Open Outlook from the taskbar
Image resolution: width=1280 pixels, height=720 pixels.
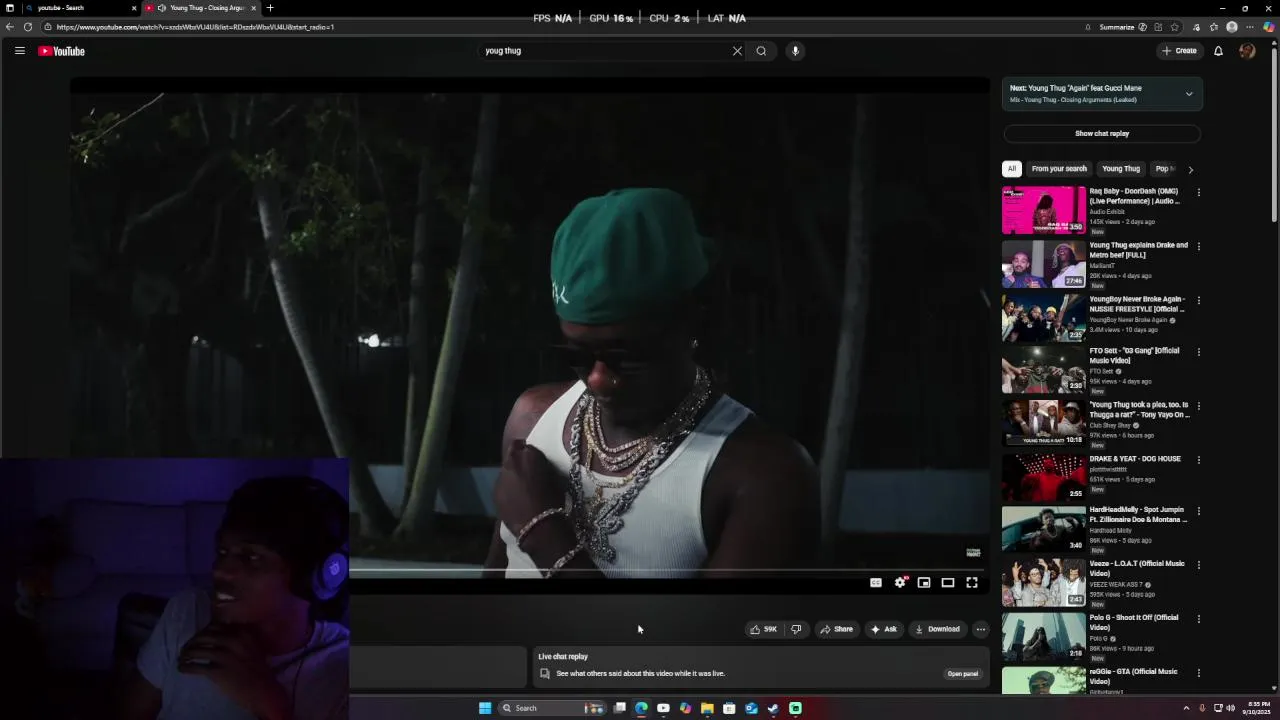(751, 708)
